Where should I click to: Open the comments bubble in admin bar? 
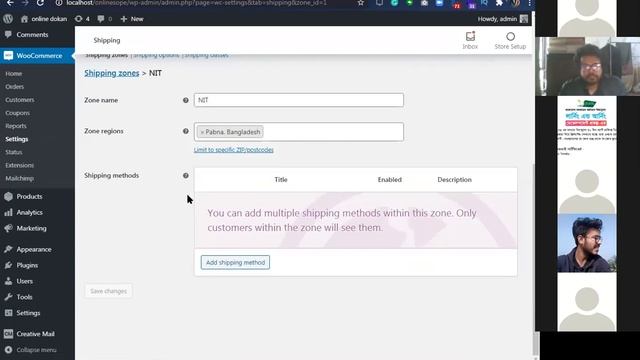pos(101,19)
